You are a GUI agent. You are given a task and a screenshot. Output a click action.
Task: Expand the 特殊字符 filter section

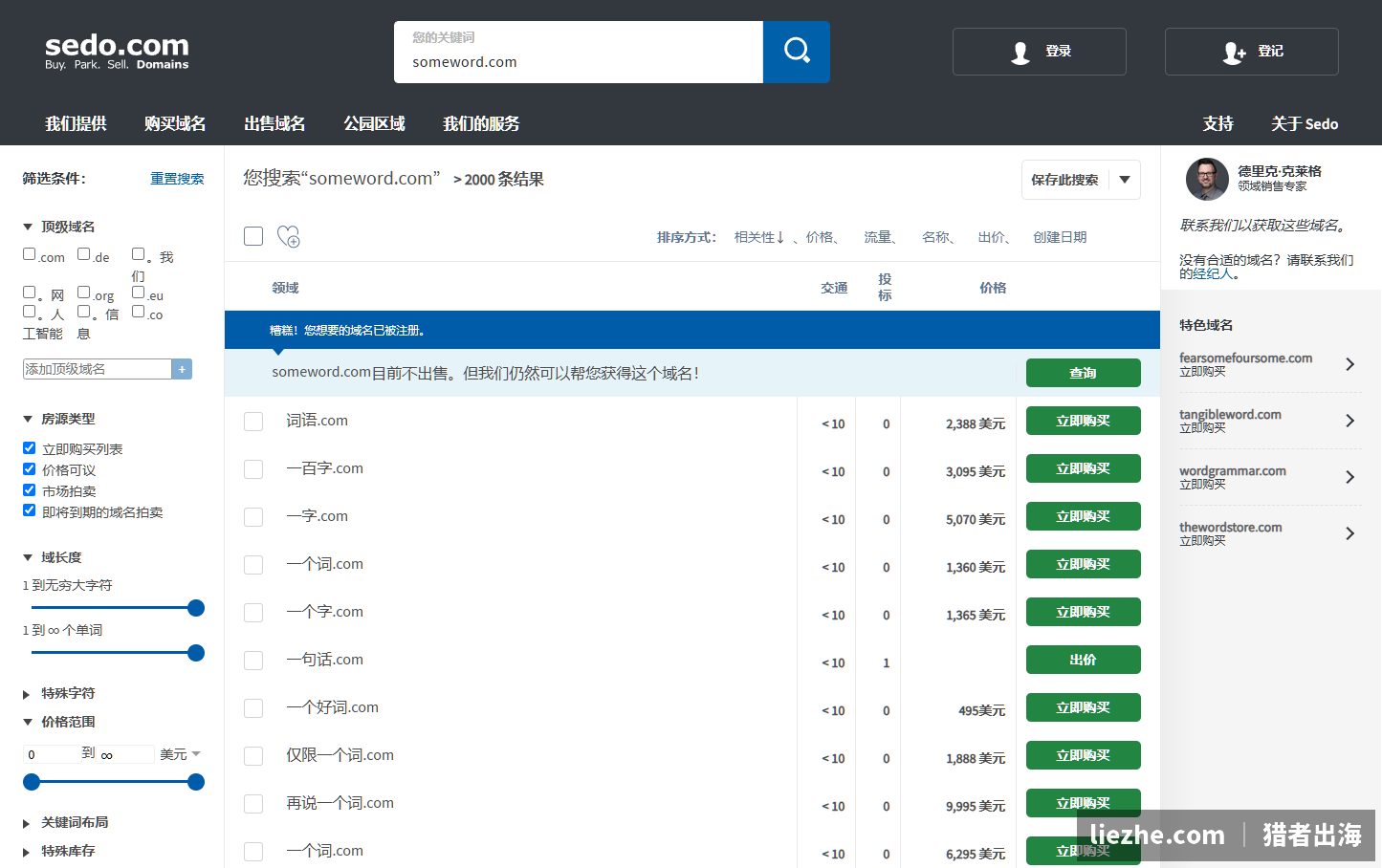pos(27,694)
